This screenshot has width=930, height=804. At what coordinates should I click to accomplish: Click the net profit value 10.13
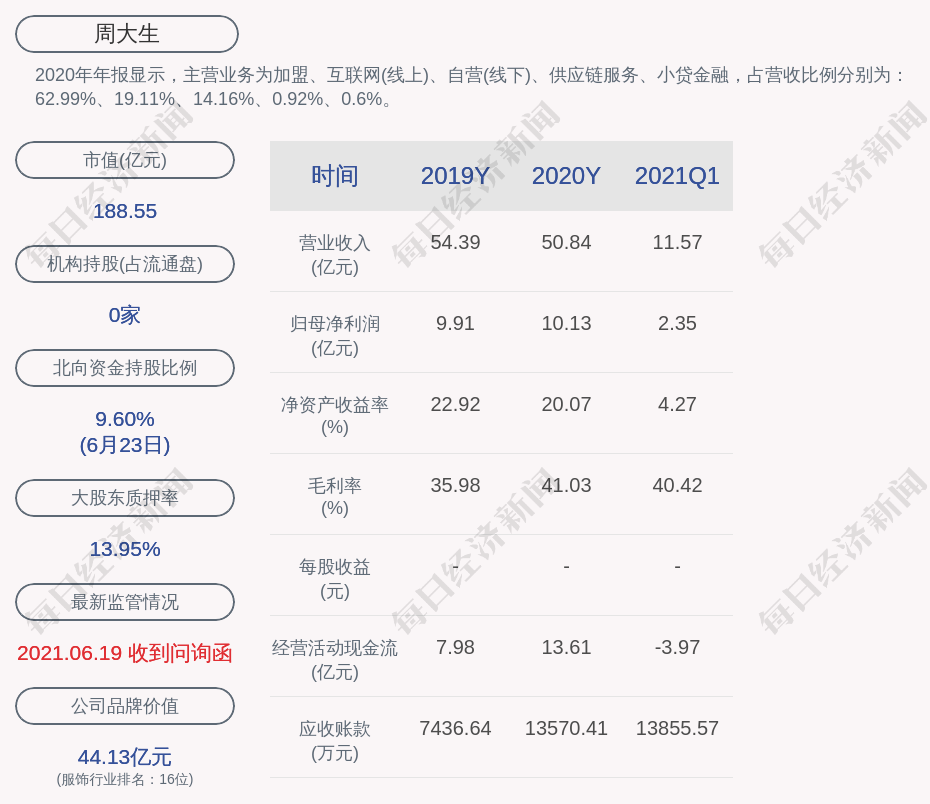click(566, 323)
